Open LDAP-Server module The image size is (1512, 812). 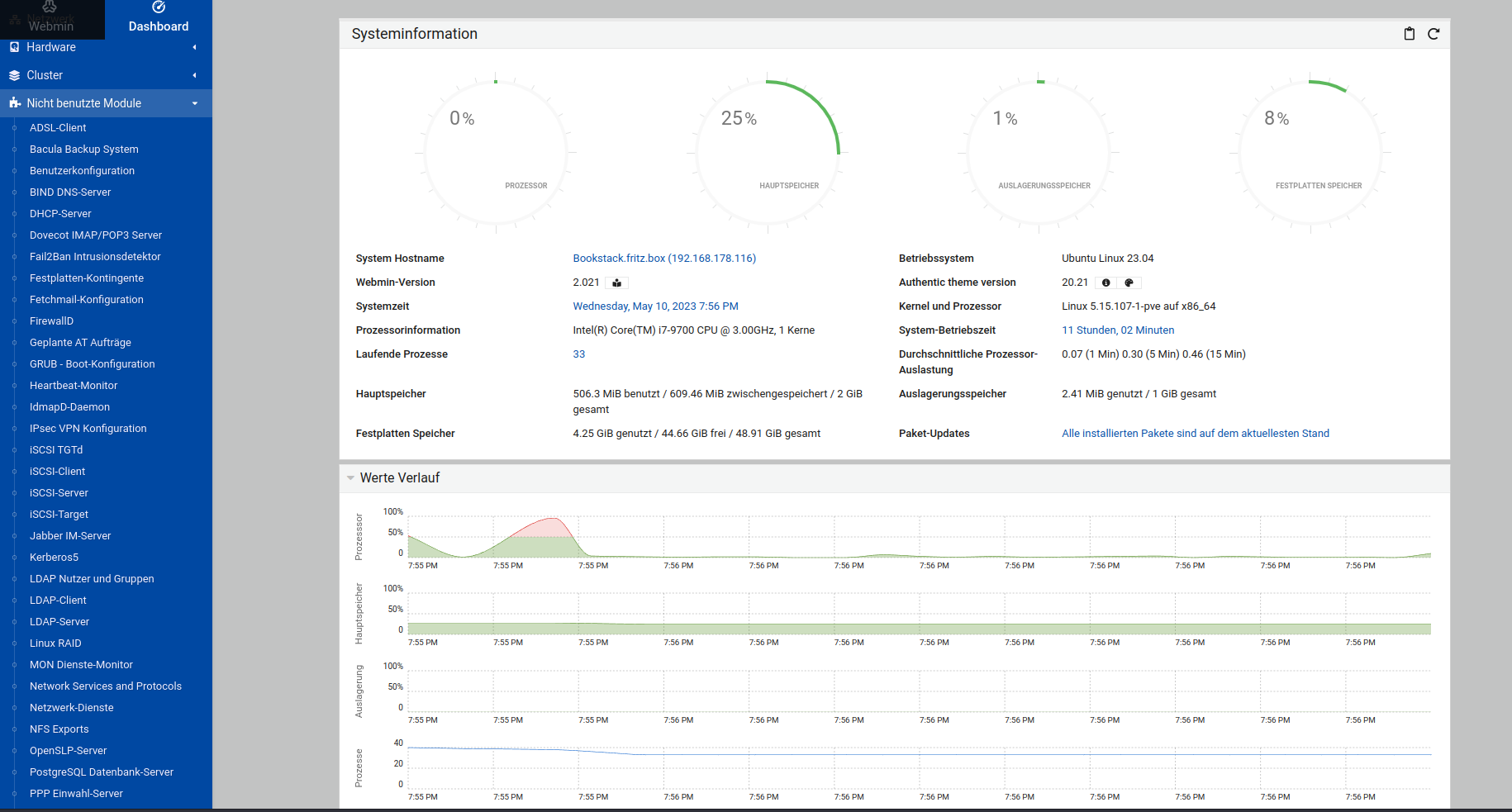[x=59, y=622]
